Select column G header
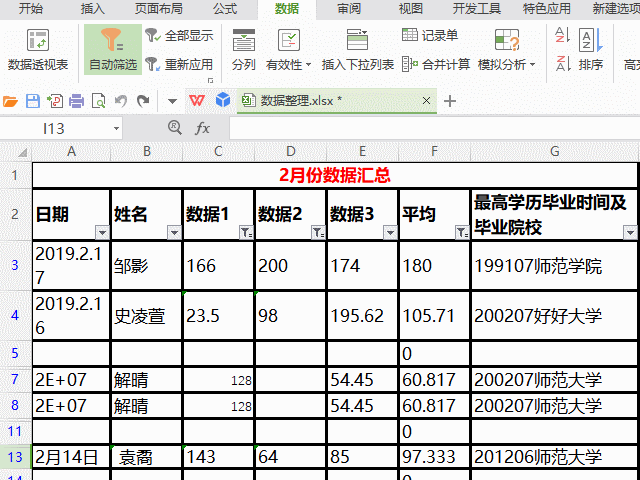 point(554,152)
